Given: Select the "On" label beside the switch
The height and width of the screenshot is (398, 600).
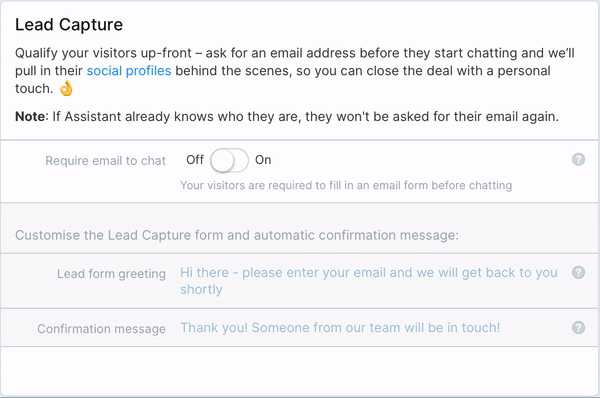Looking at the screenshot, I should 263,160.
